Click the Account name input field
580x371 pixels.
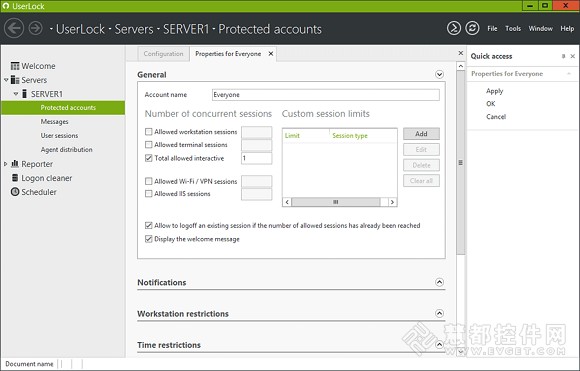pos(326,95)
